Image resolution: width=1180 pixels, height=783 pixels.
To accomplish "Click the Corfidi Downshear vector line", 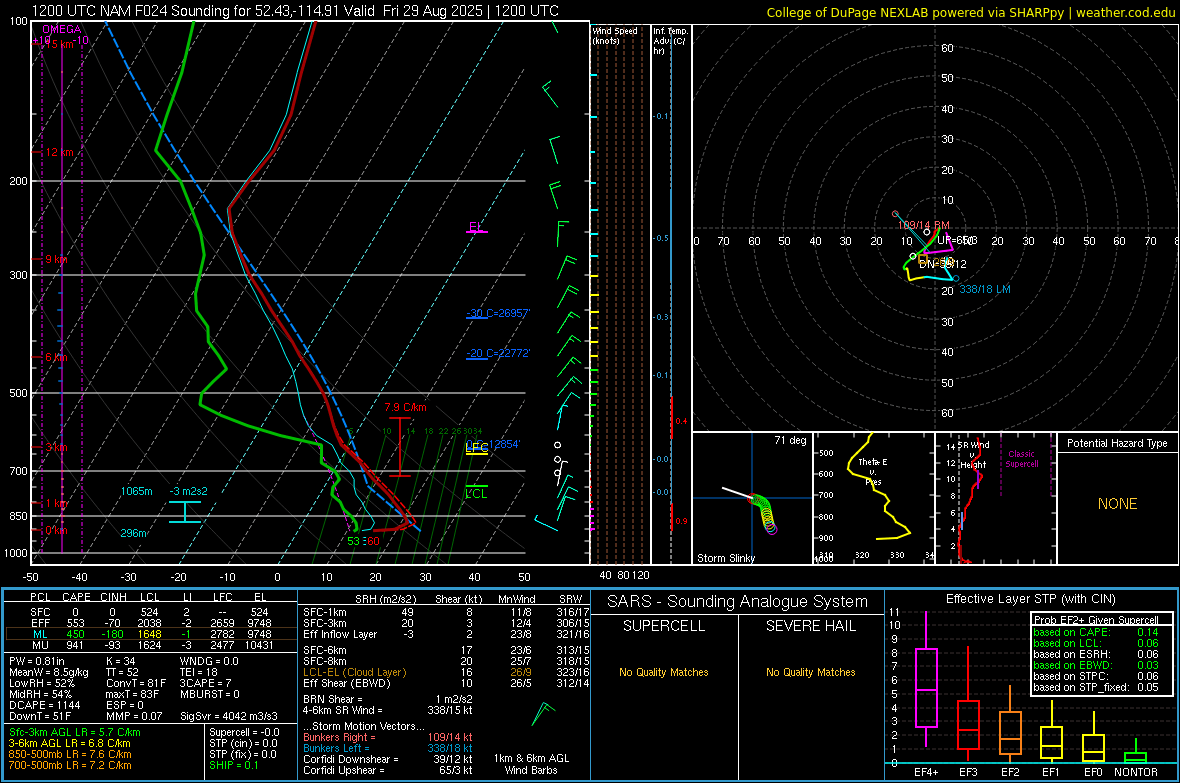I will [x=388, y=759].
